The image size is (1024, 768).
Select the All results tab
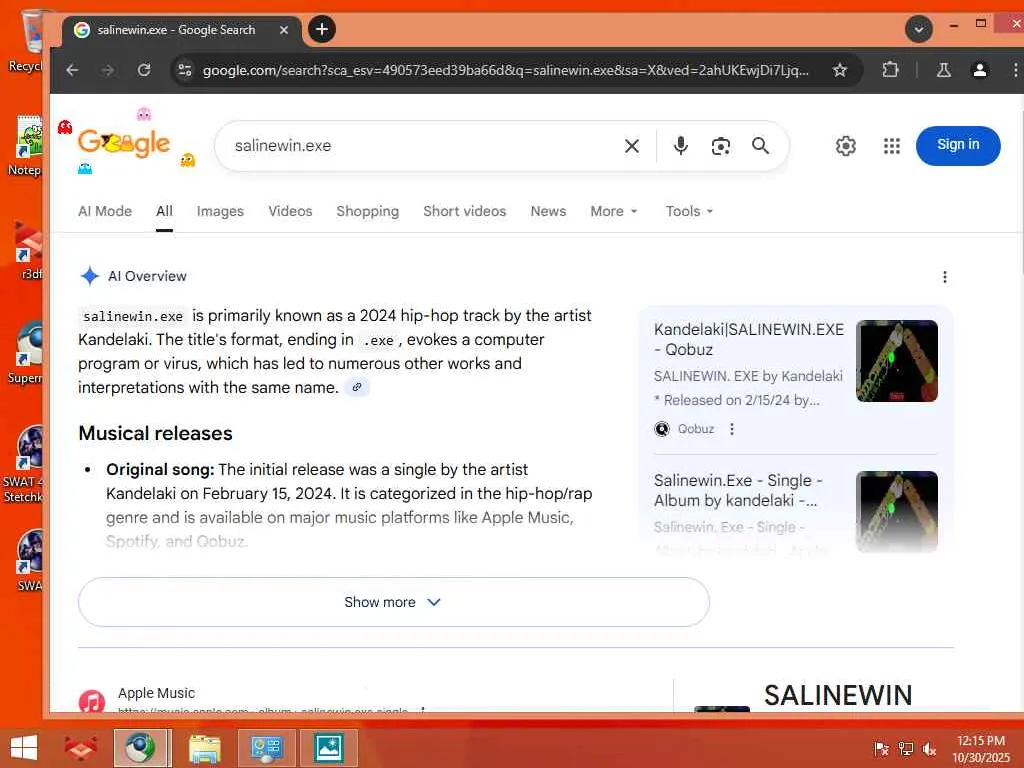click(165, 211)
